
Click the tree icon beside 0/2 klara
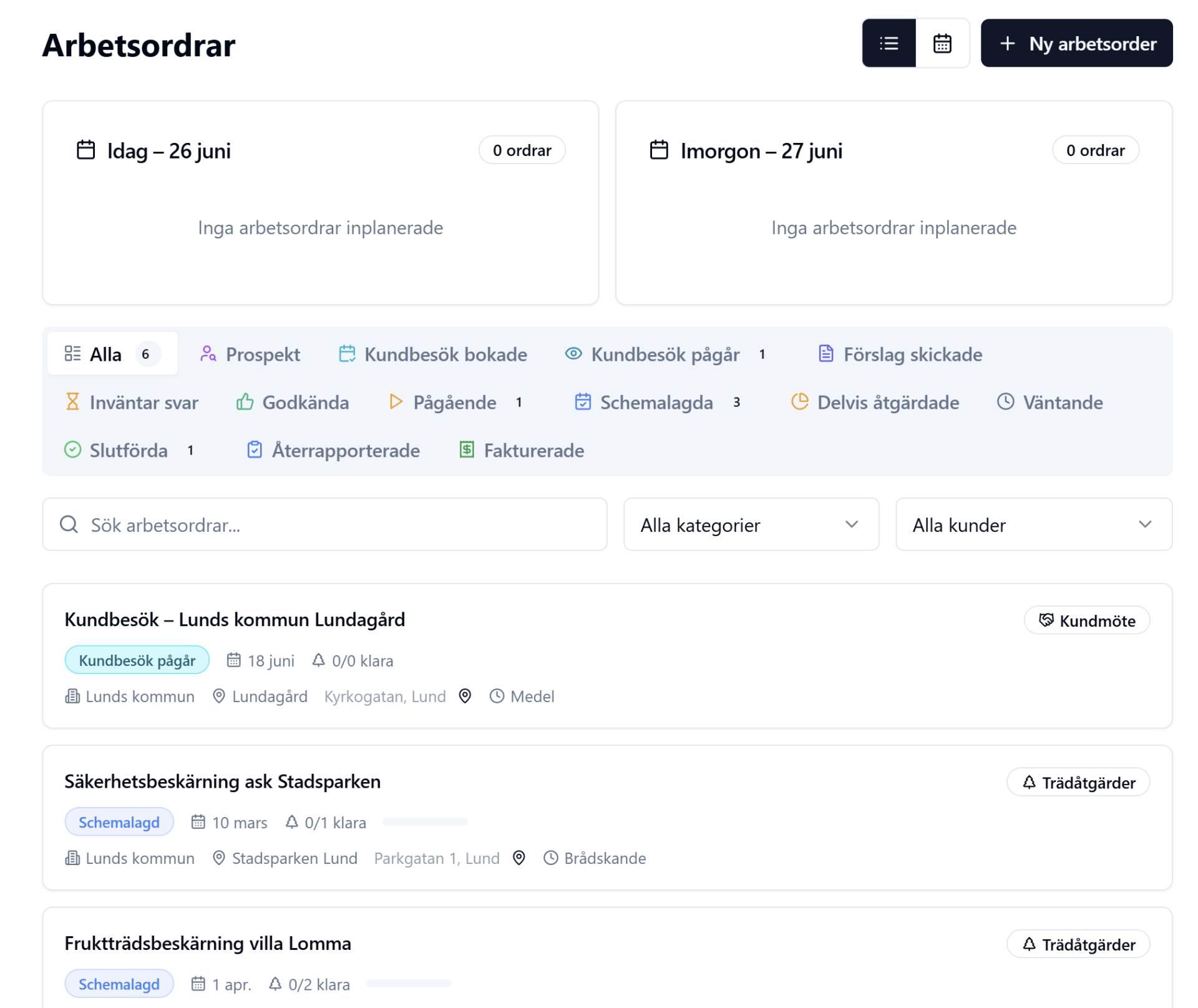pos(275,984)
